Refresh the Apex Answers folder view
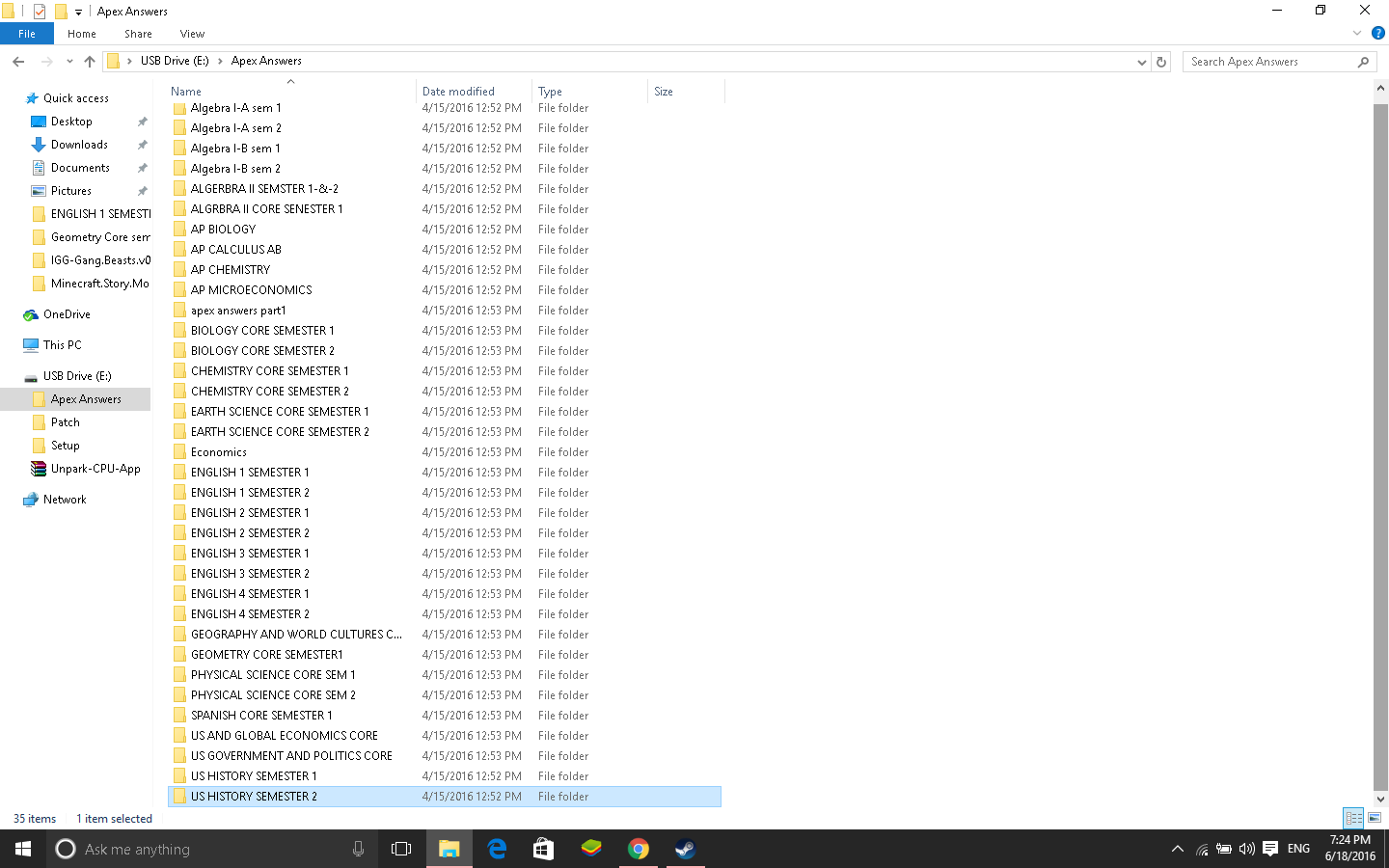 pos(1161,62)
